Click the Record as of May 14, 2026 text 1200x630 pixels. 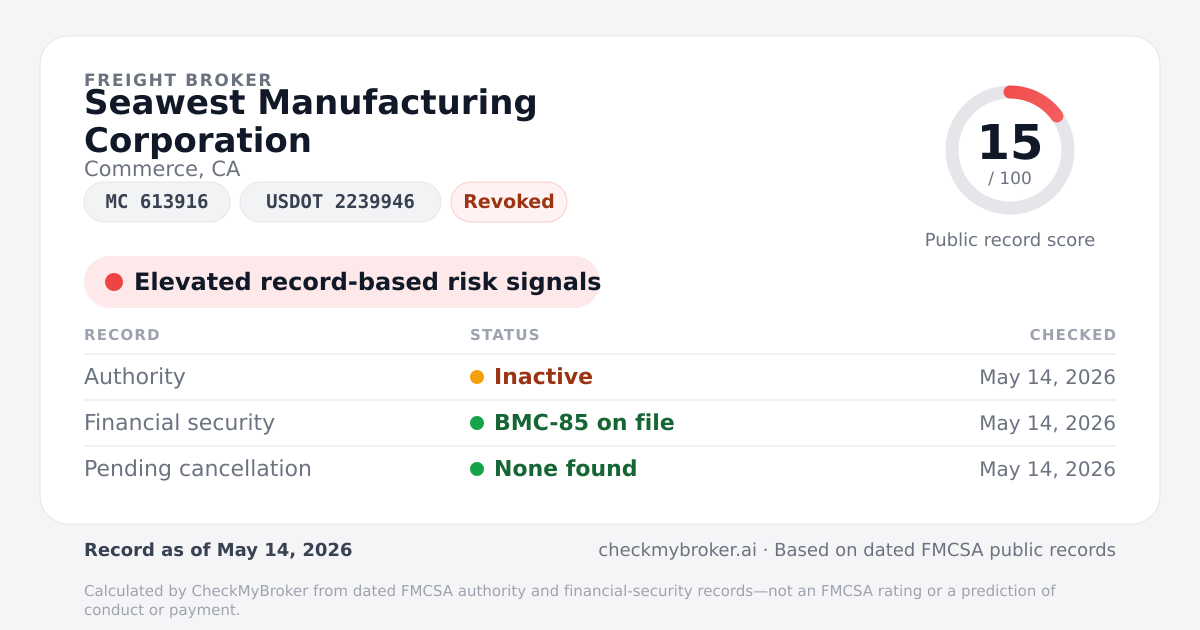point(218,550)
